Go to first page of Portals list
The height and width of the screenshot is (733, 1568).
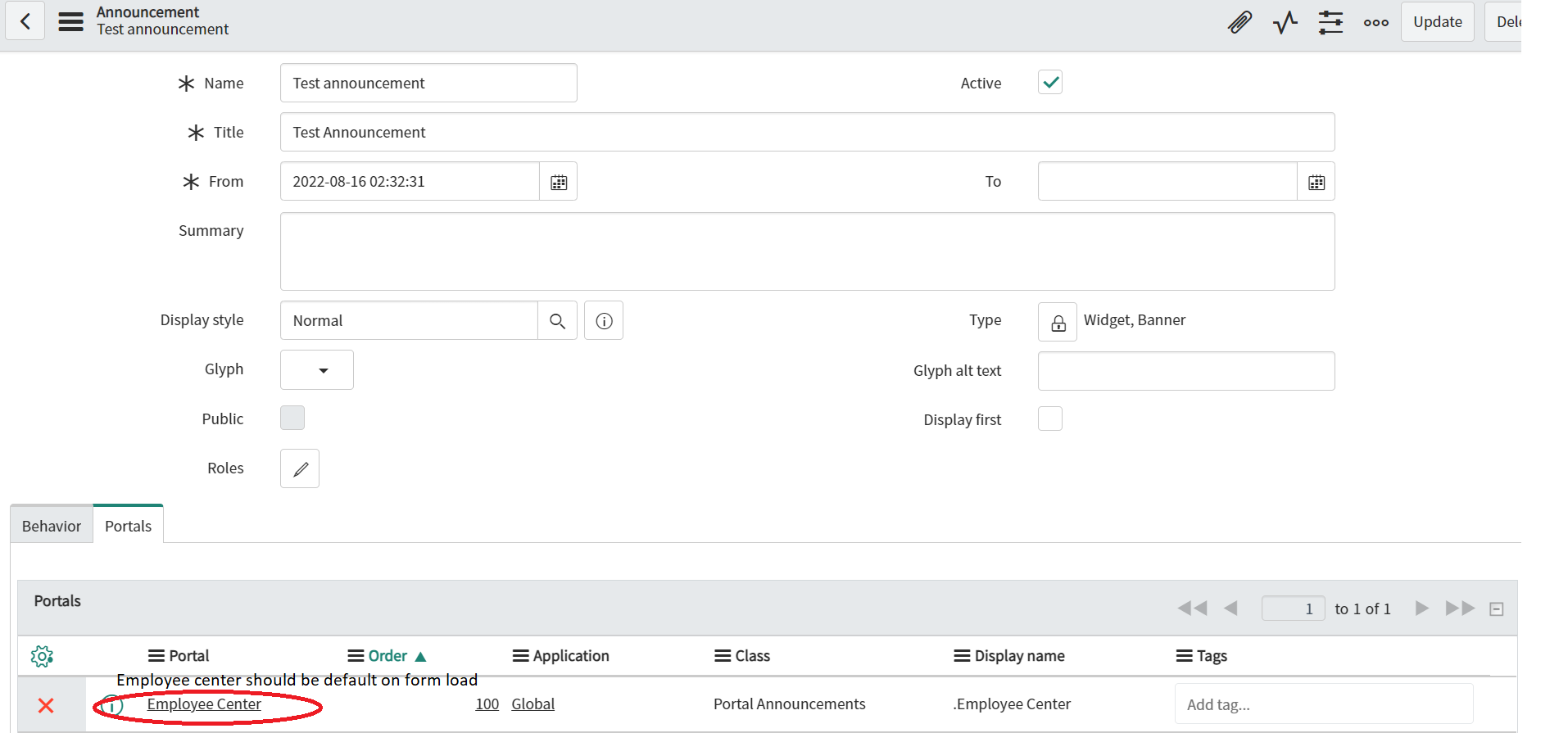(x=1192, y=609)
